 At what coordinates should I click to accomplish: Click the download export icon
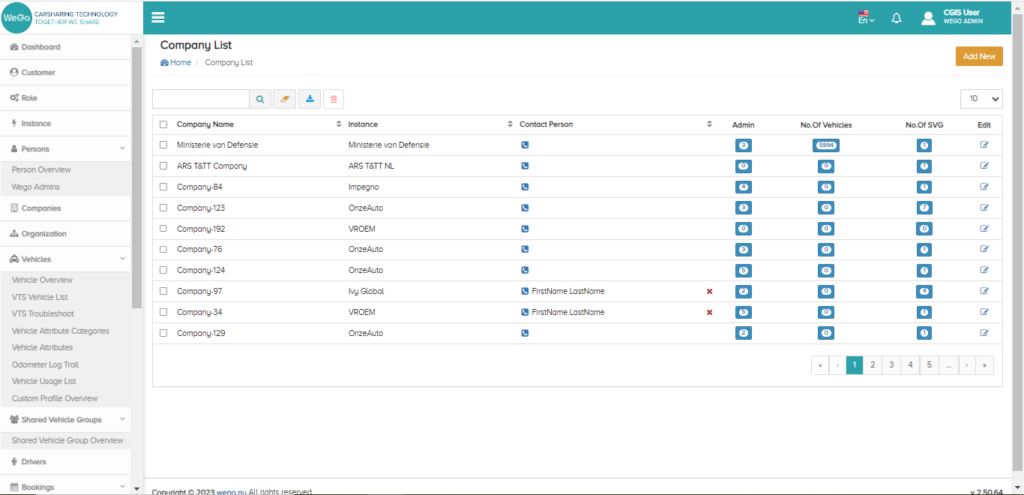(309, 99)
